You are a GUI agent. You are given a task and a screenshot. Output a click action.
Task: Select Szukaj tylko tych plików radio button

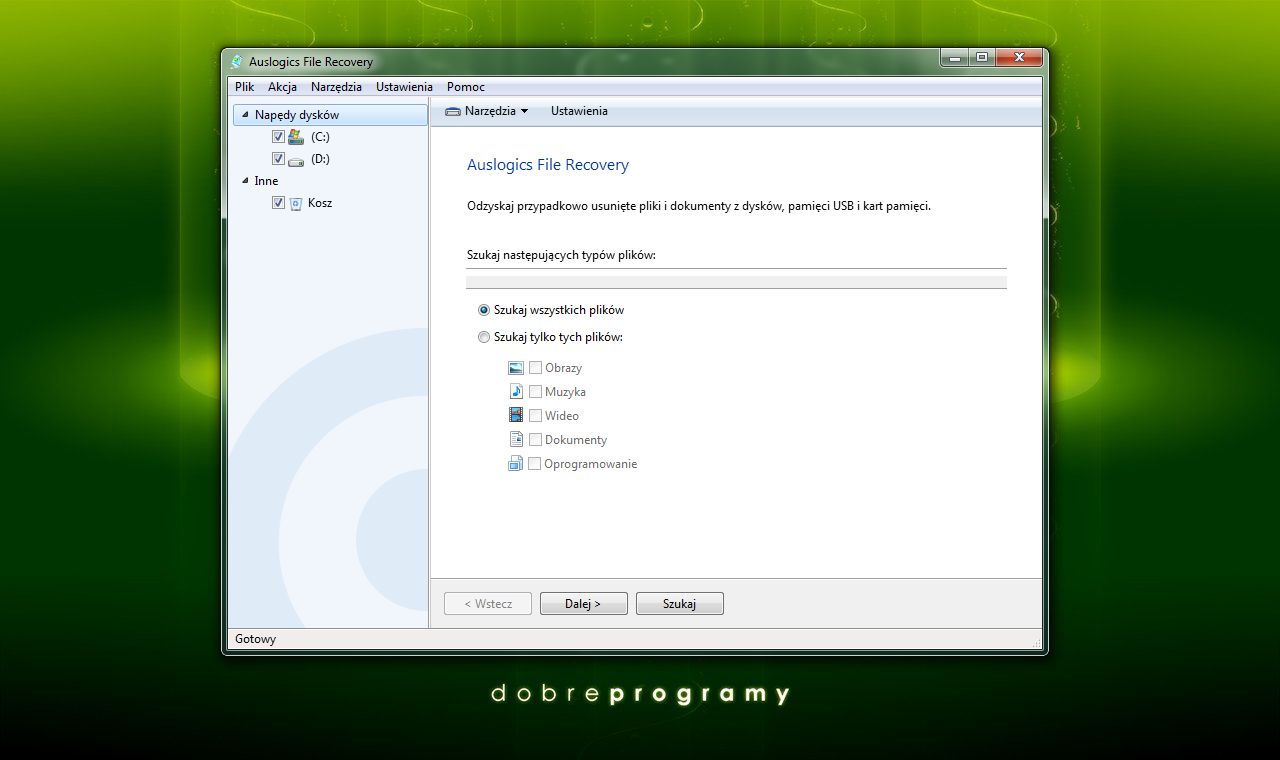pyautogui.click(x=484, y=337)
